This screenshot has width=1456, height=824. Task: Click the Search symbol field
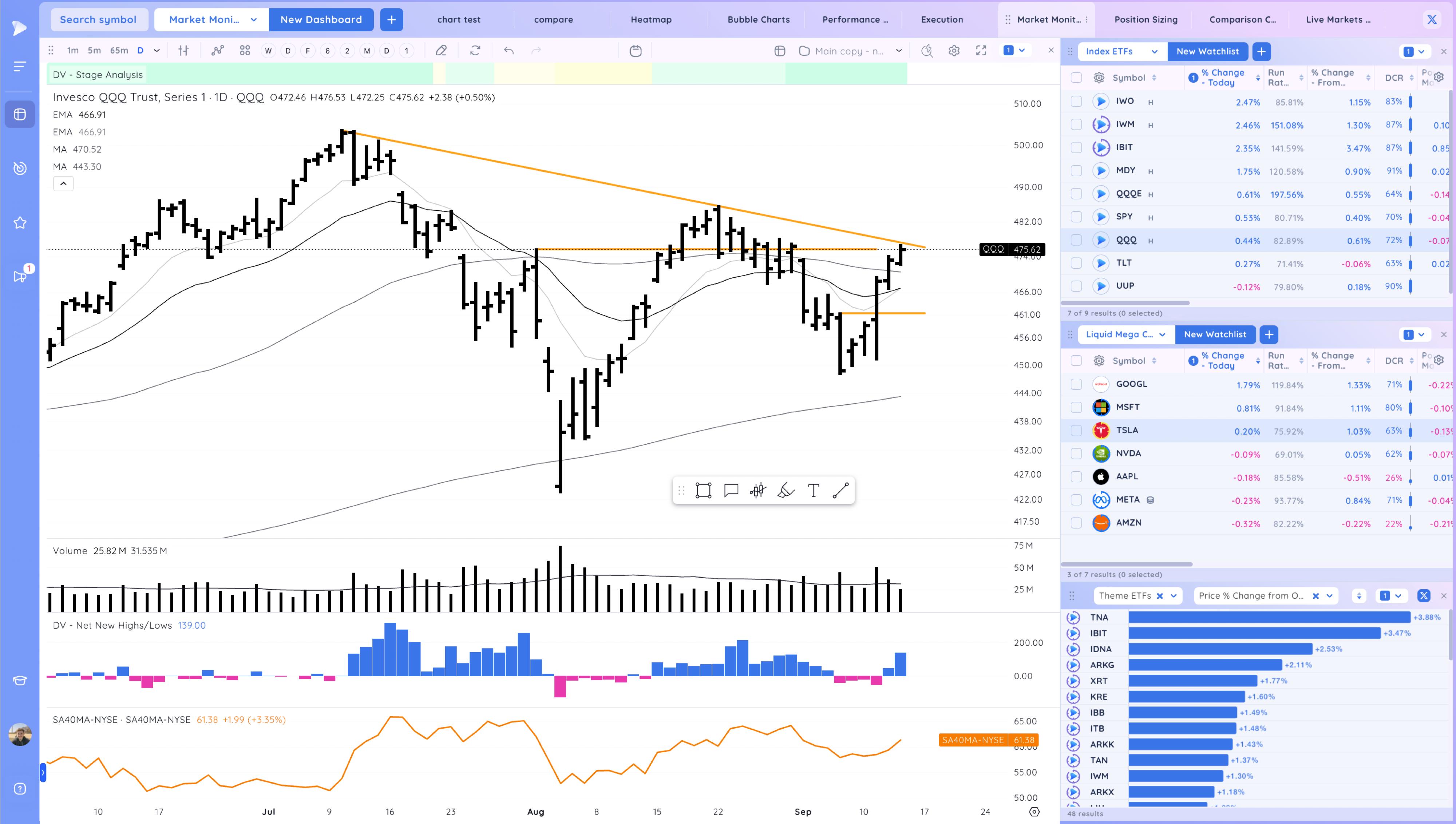(99, 20)
